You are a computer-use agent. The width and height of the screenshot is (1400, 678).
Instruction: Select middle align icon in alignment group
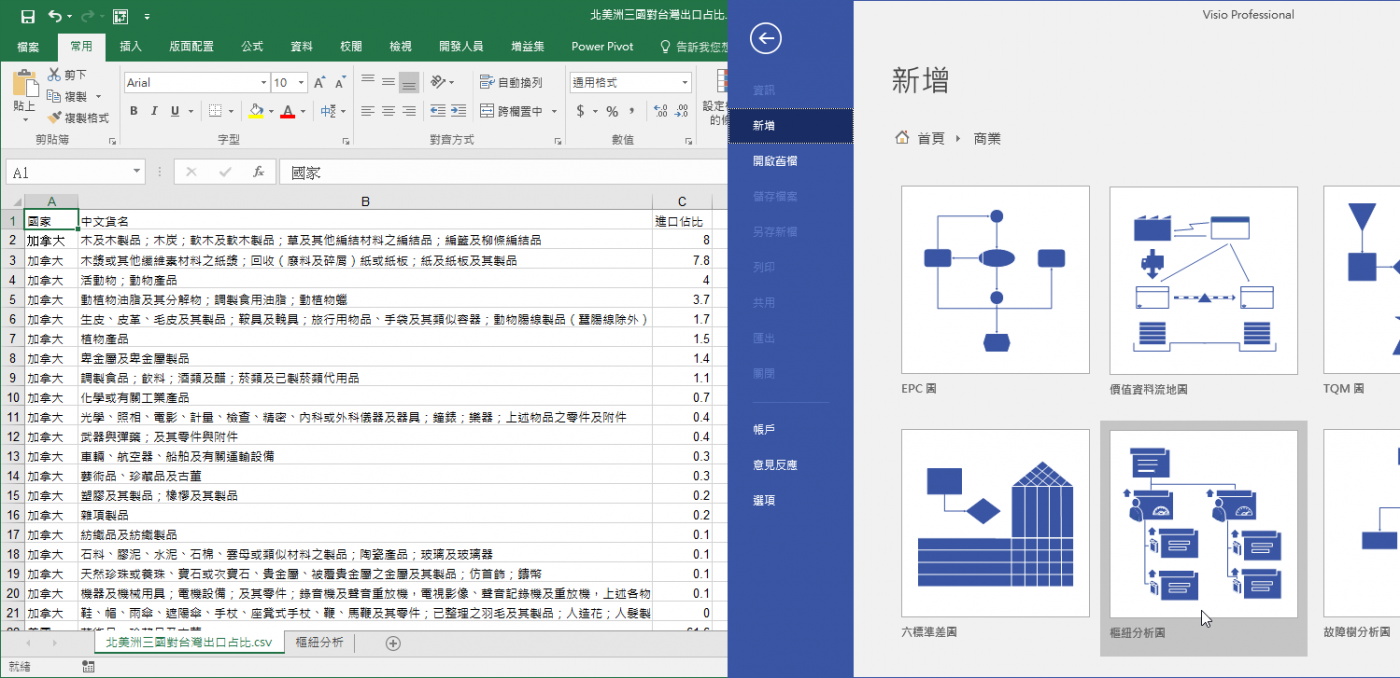(388, 82)
